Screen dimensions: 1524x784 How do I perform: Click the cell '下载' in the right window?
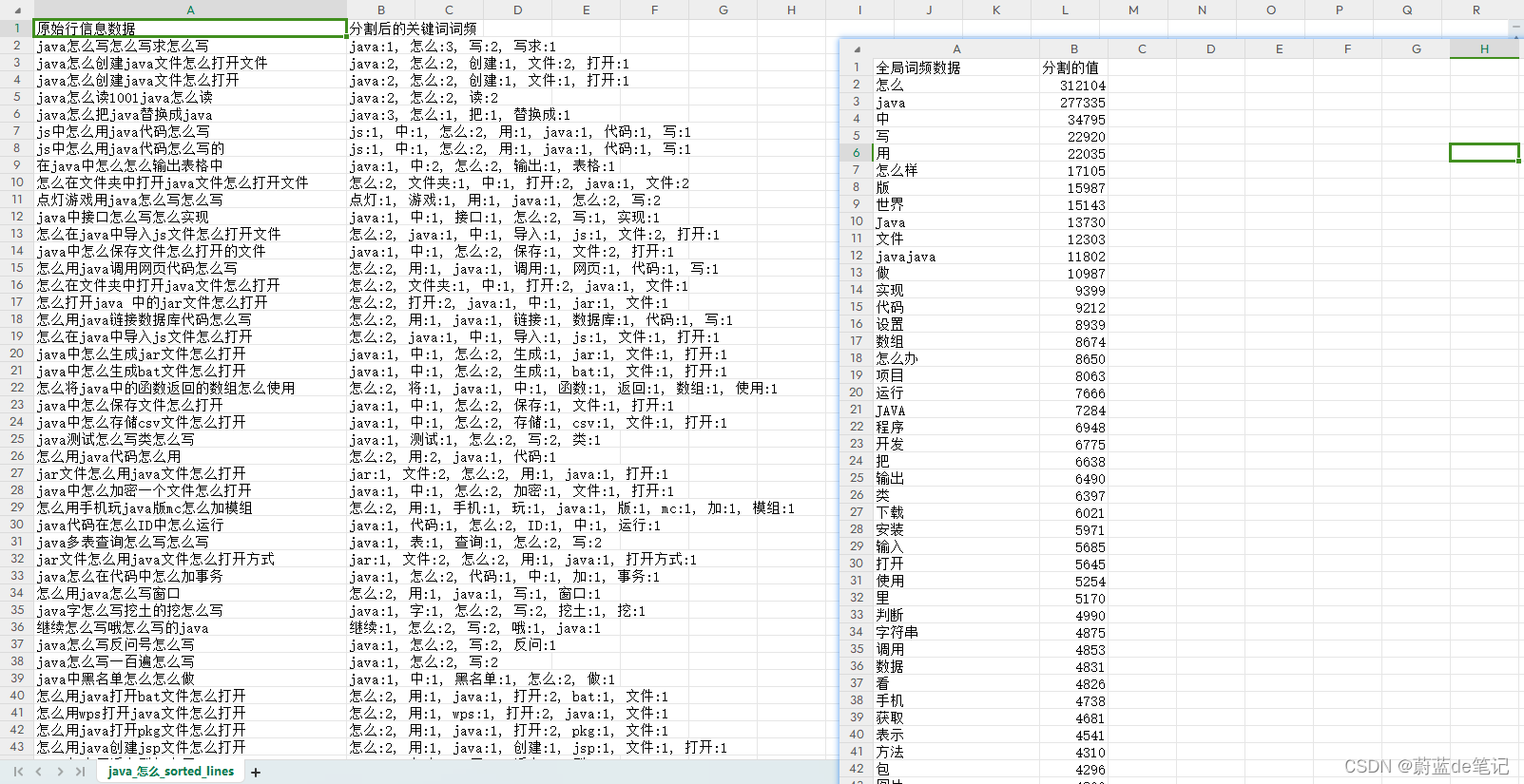[956, 512]
